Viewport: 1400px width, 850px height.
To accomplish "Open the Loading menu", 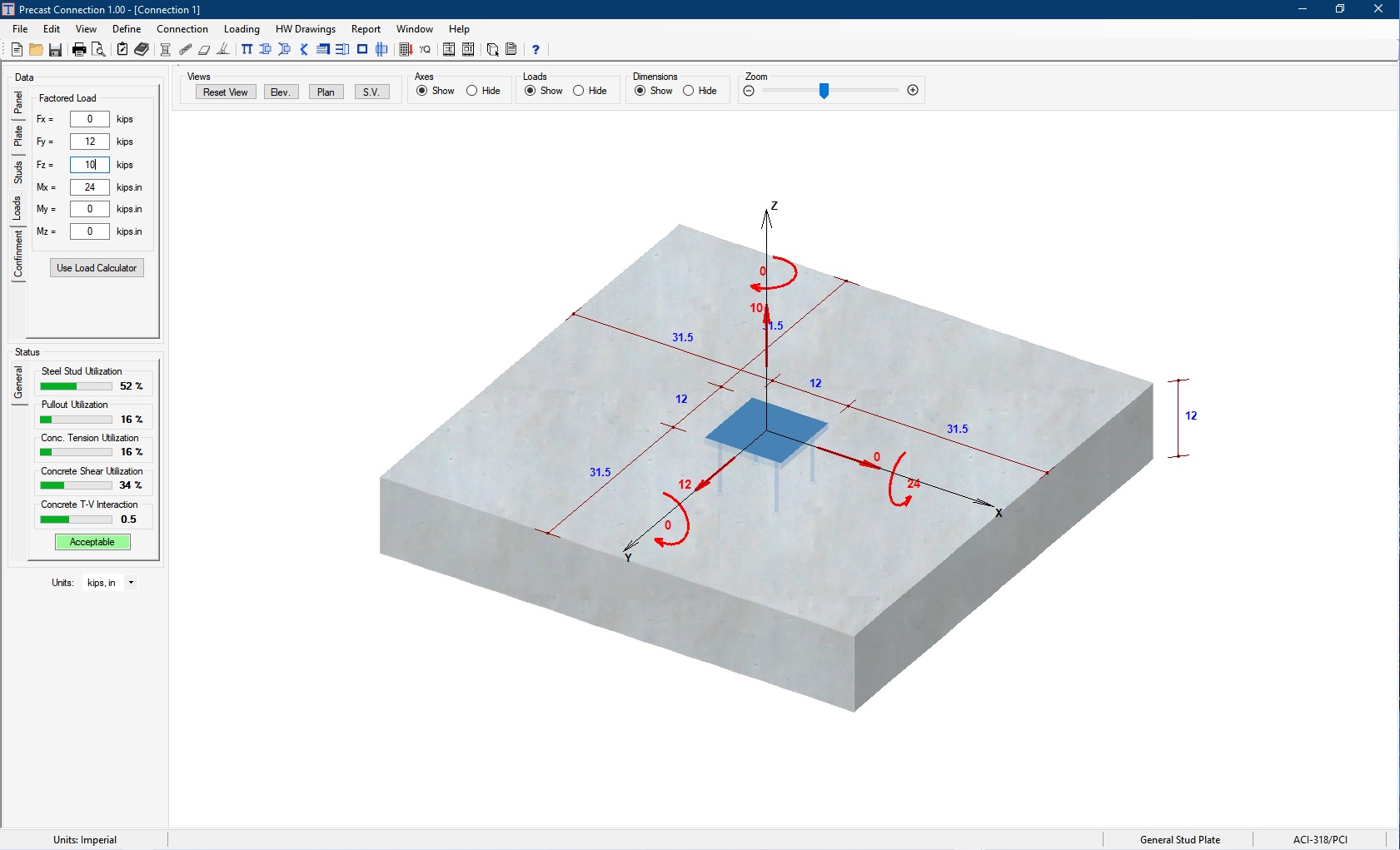I will click(x=242, y=28).
